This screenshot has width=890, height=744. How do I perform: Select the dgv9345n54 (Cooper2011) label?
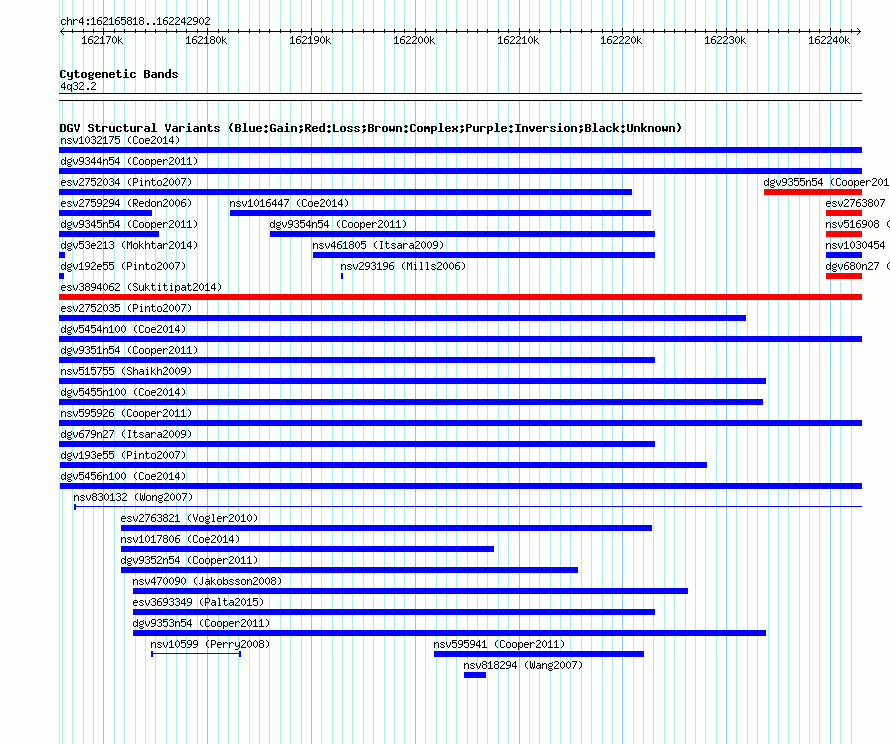129,224
